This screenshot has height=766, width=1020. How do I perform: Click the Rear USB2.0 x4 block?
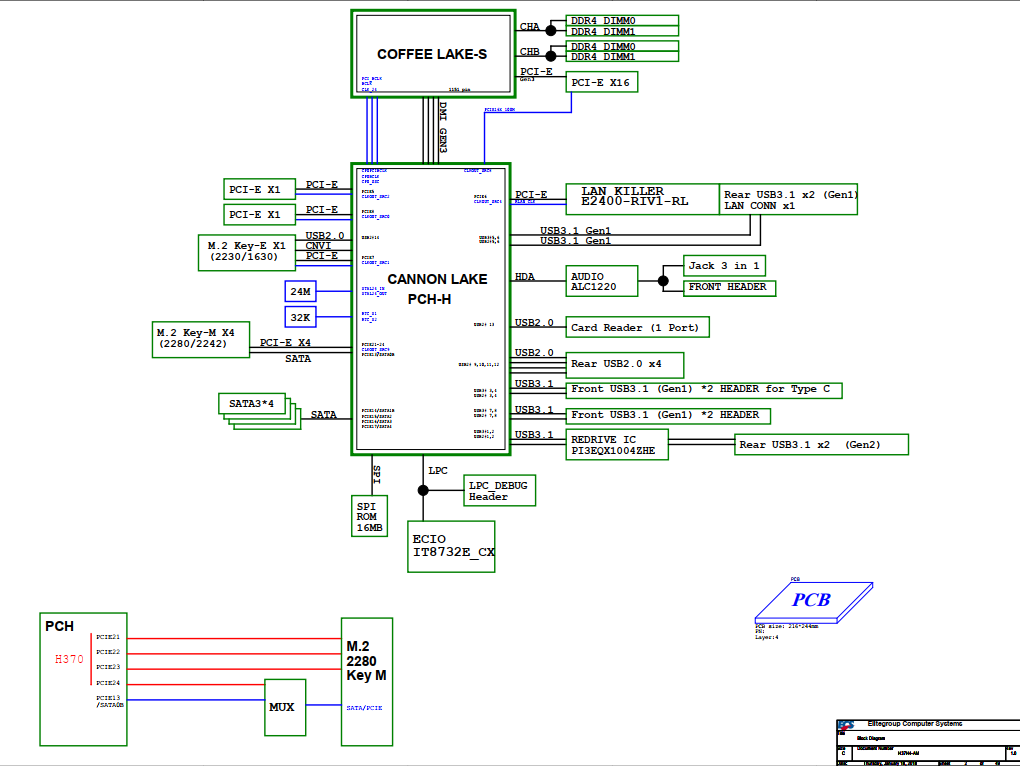coord(624,365)
